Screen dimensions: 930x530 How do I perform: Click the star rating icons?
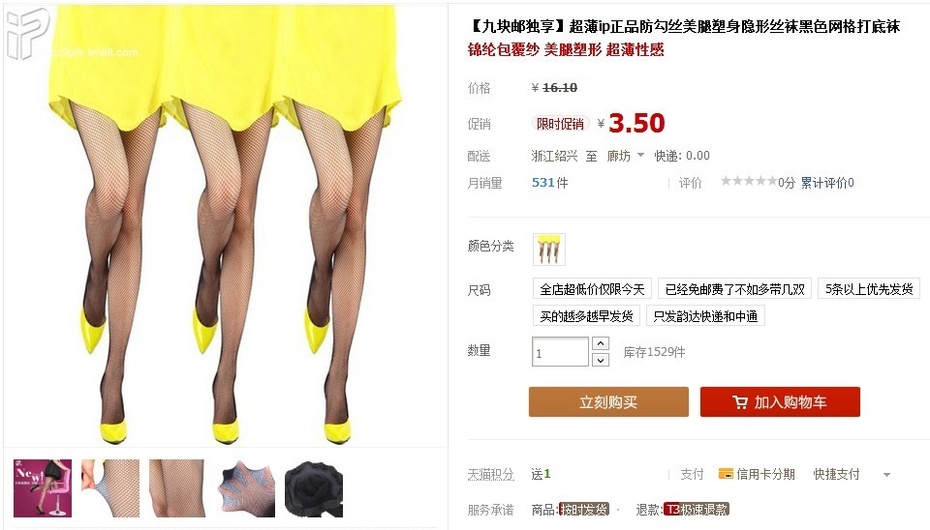(749, 181)
